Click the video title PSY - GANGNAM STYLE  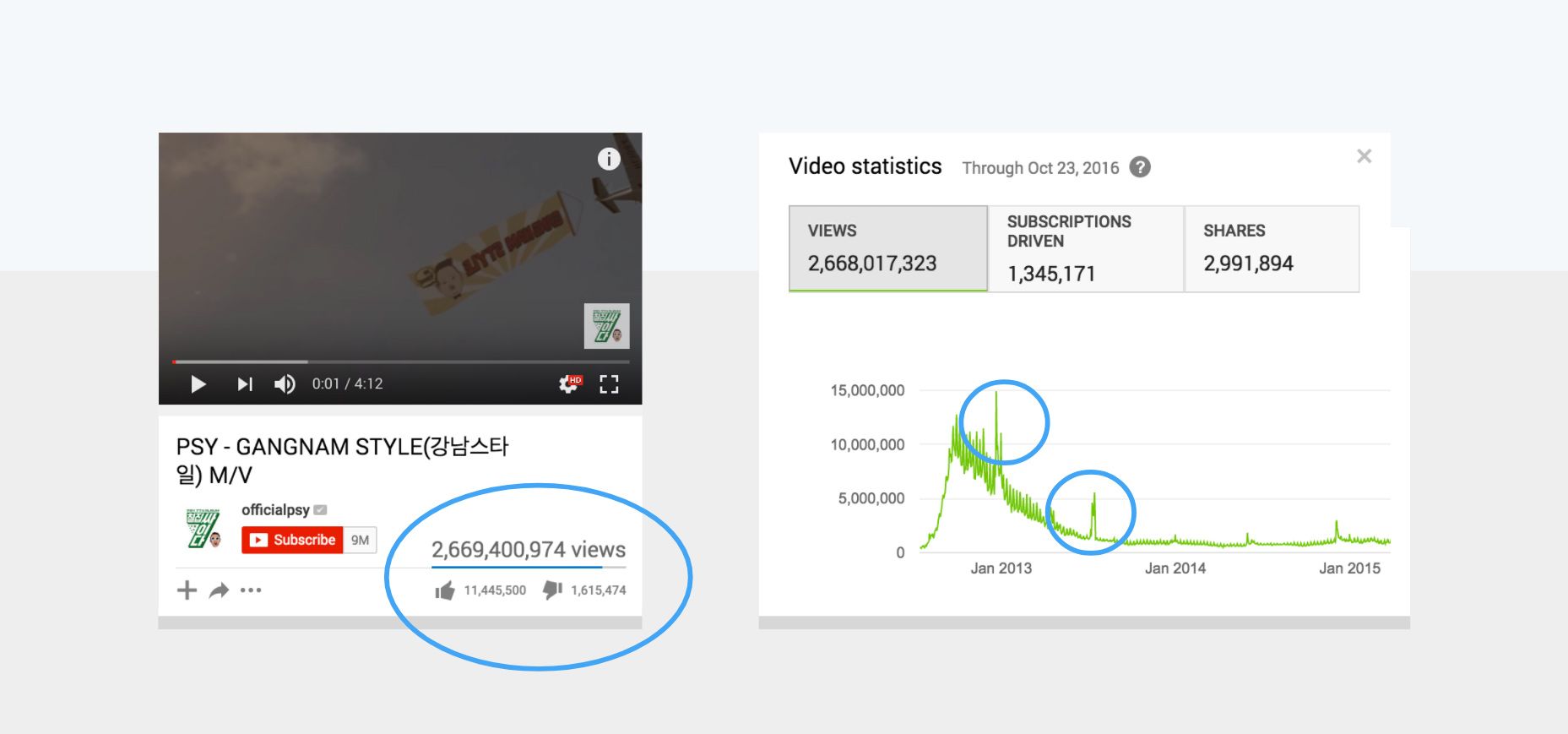click(342, 460)
